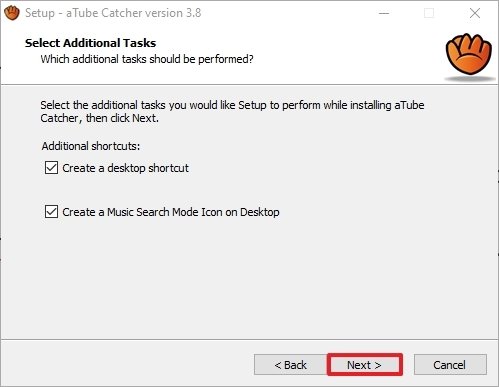The width and height of the screenshot is (499, 387).
Task: Click the 'Which additional tasks should be performed?' subtitle
Action: [x=147, y=59]
